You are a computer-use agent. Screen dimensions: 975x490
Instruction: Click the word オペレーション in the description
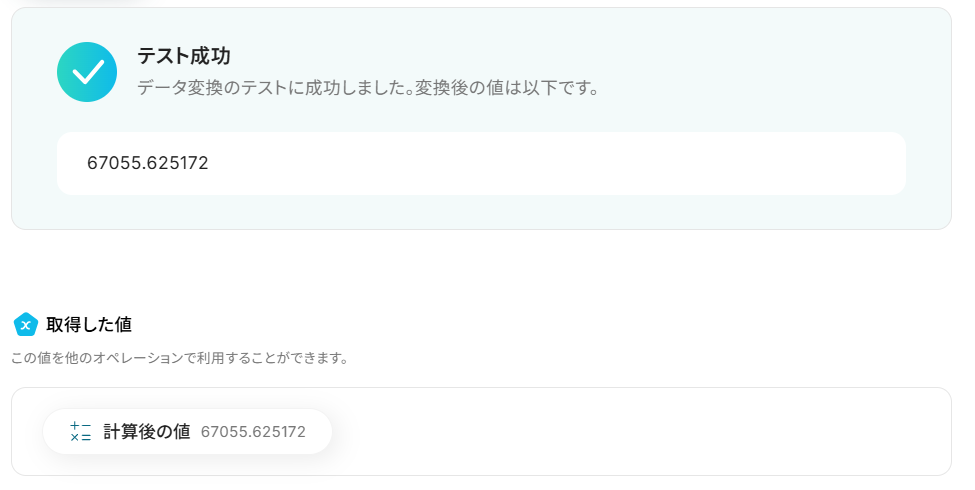138,357
